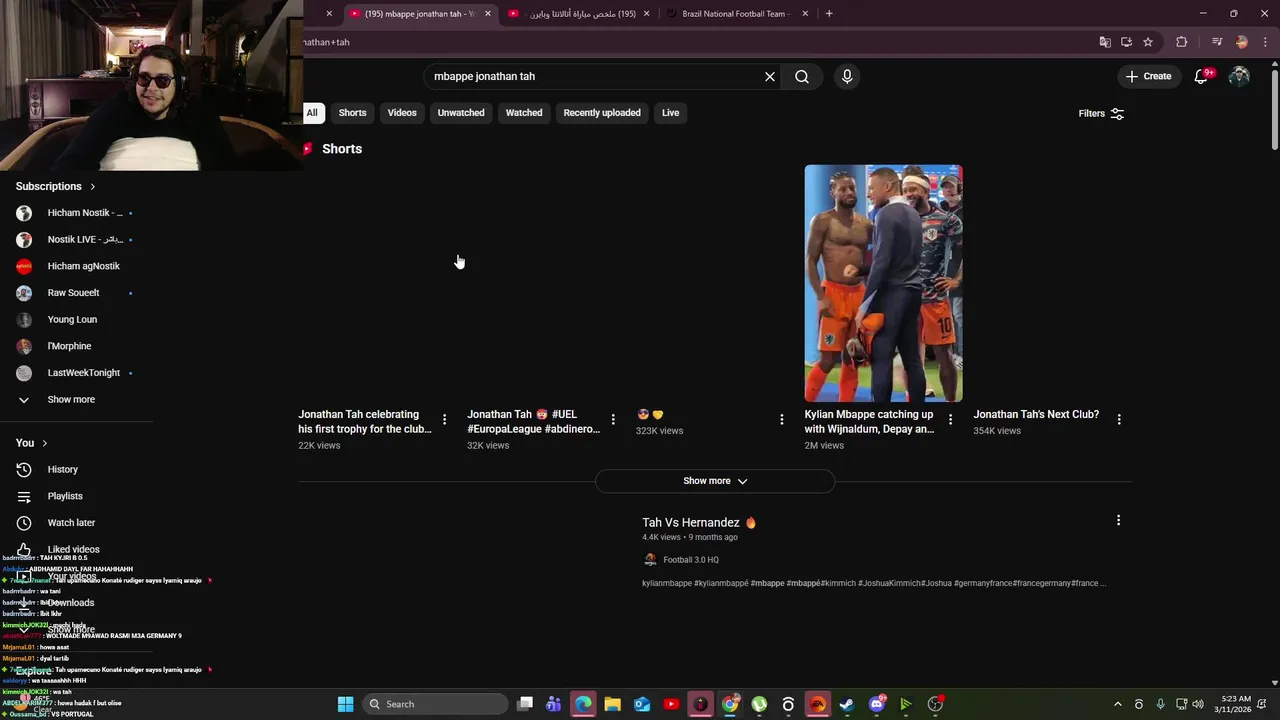Open Playlists in the sidebar

(65, 496)
